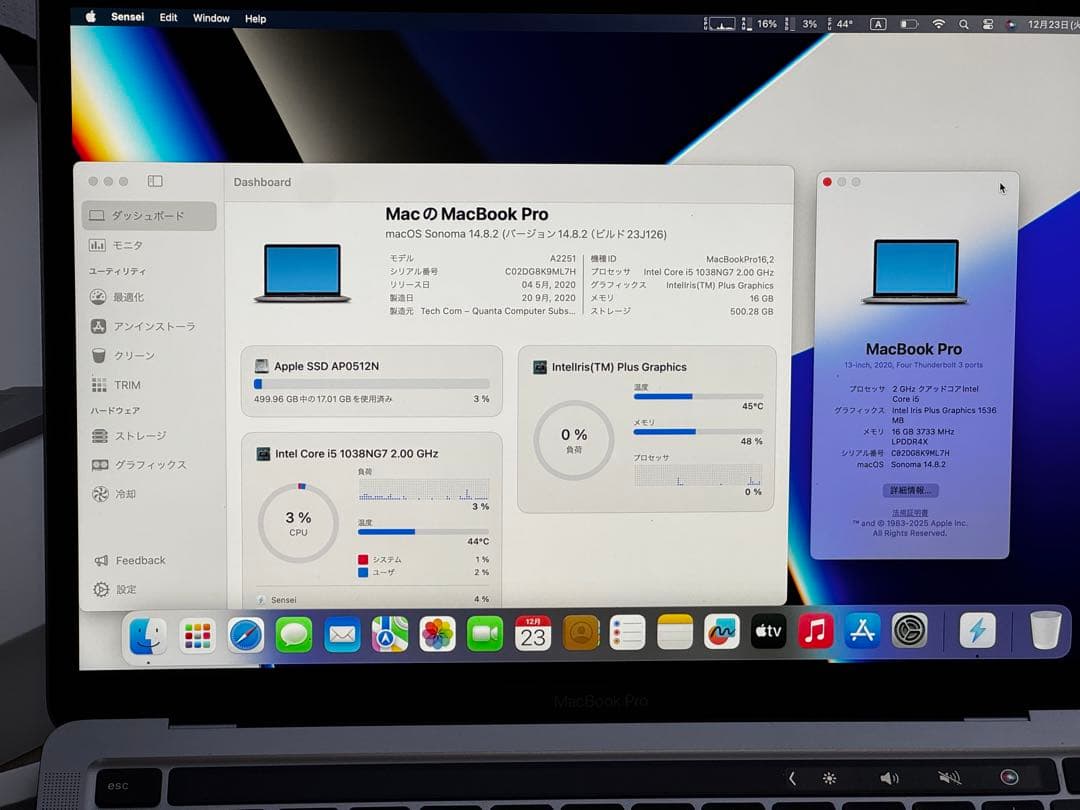Open the Window menu

[x=210, y=17]
